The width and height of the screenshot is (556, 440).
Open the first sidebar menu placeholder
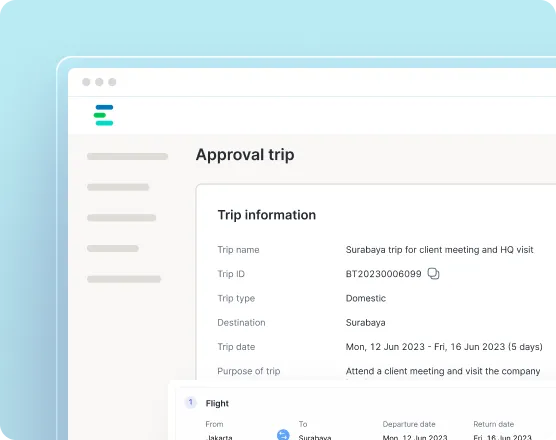pyautogui.click(x=127, y=156)
